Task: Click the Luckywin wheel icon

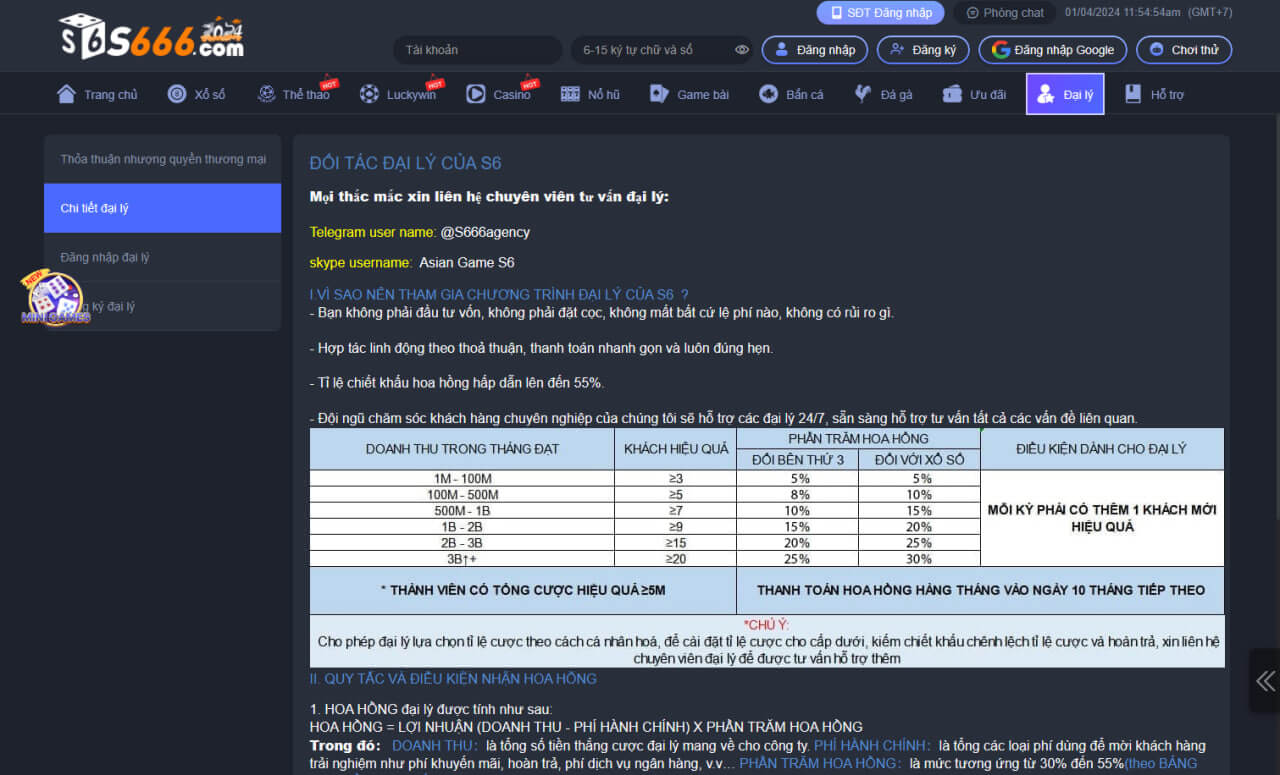Action: point(369,94)
